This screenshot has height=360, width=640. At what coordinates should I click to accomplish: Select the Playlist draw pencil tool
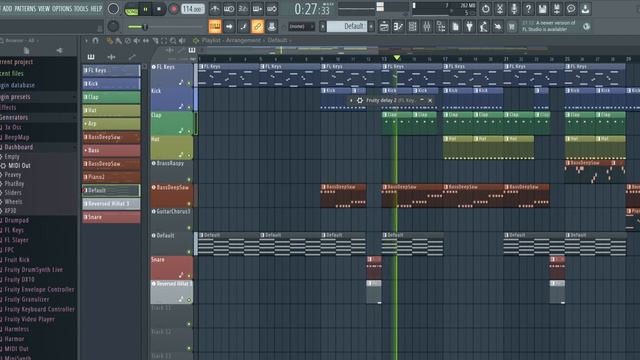click(109, 40)
